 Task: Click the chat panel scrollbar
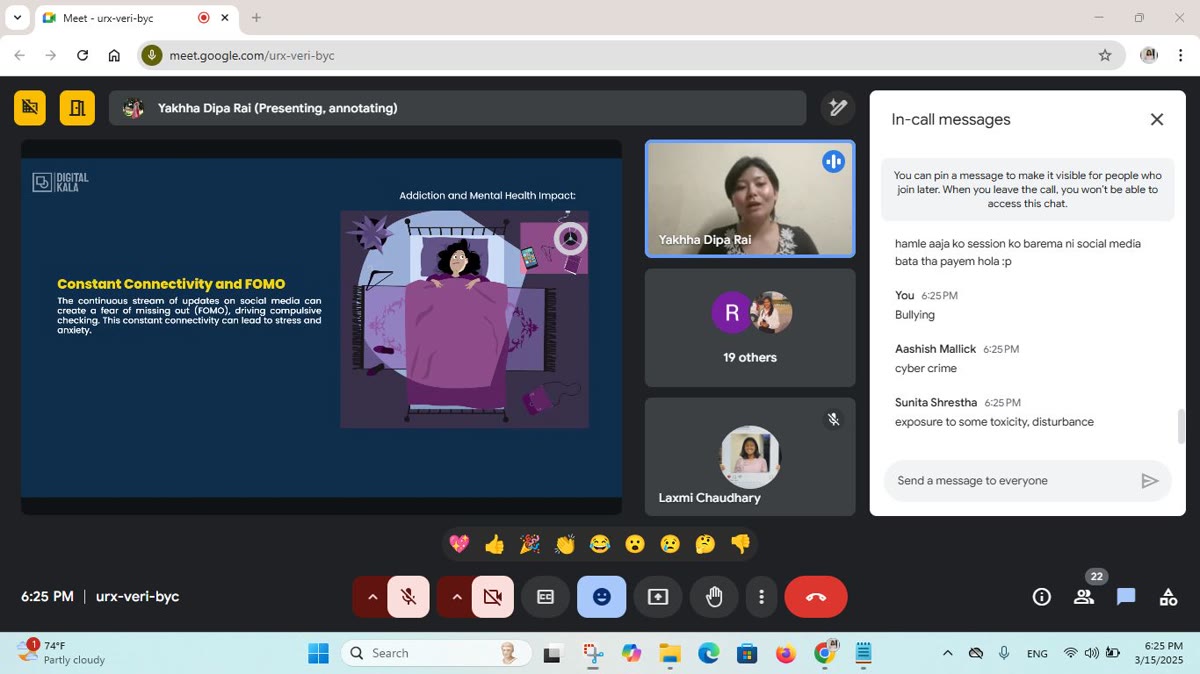point(1181,427)
